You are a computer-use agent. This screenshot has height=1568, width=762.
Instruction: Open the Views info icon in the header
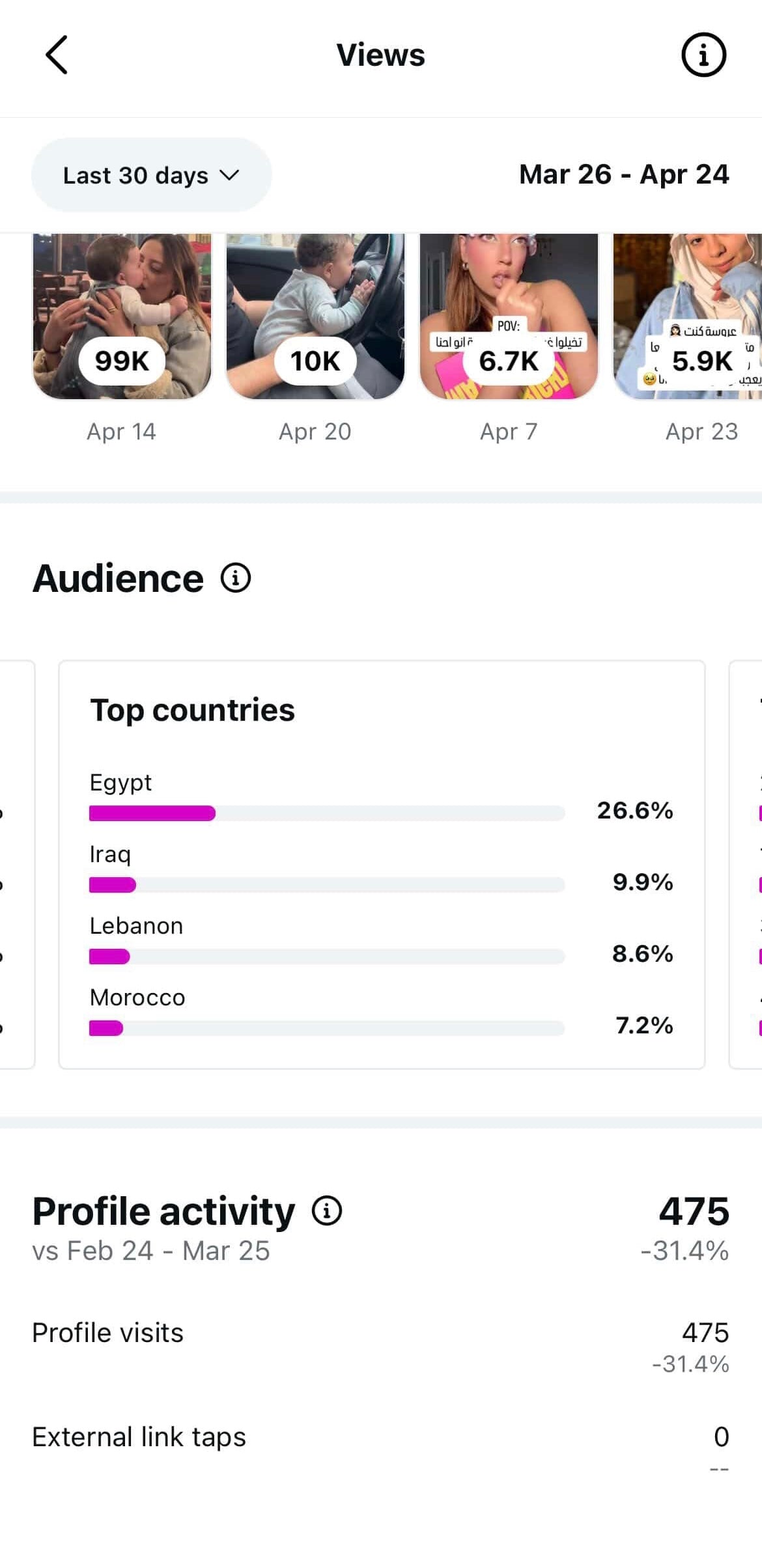pos(703,55)
